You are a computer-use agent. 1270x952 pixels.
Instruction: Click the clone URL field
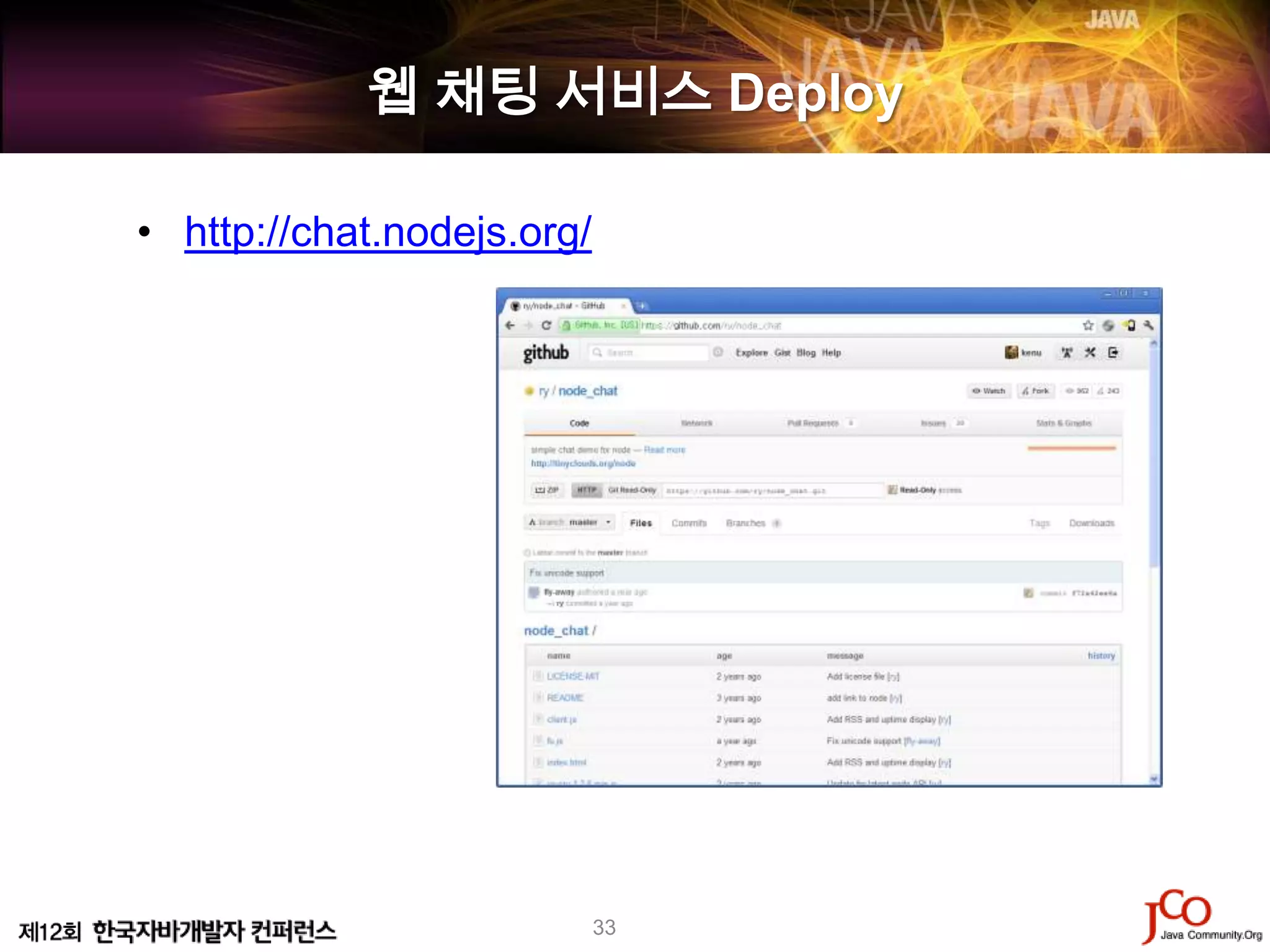(x=773, y=491)
